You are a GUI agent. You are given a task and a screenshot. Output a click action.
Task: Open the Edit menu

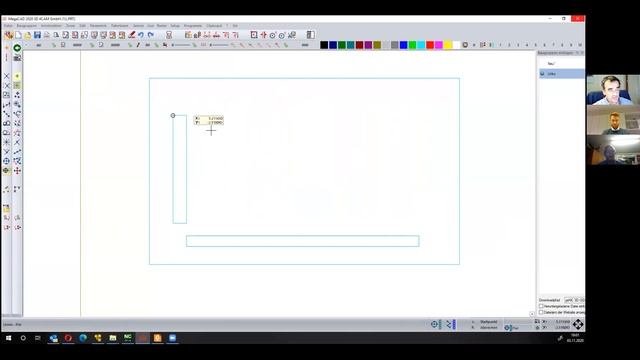coord(83,26)
